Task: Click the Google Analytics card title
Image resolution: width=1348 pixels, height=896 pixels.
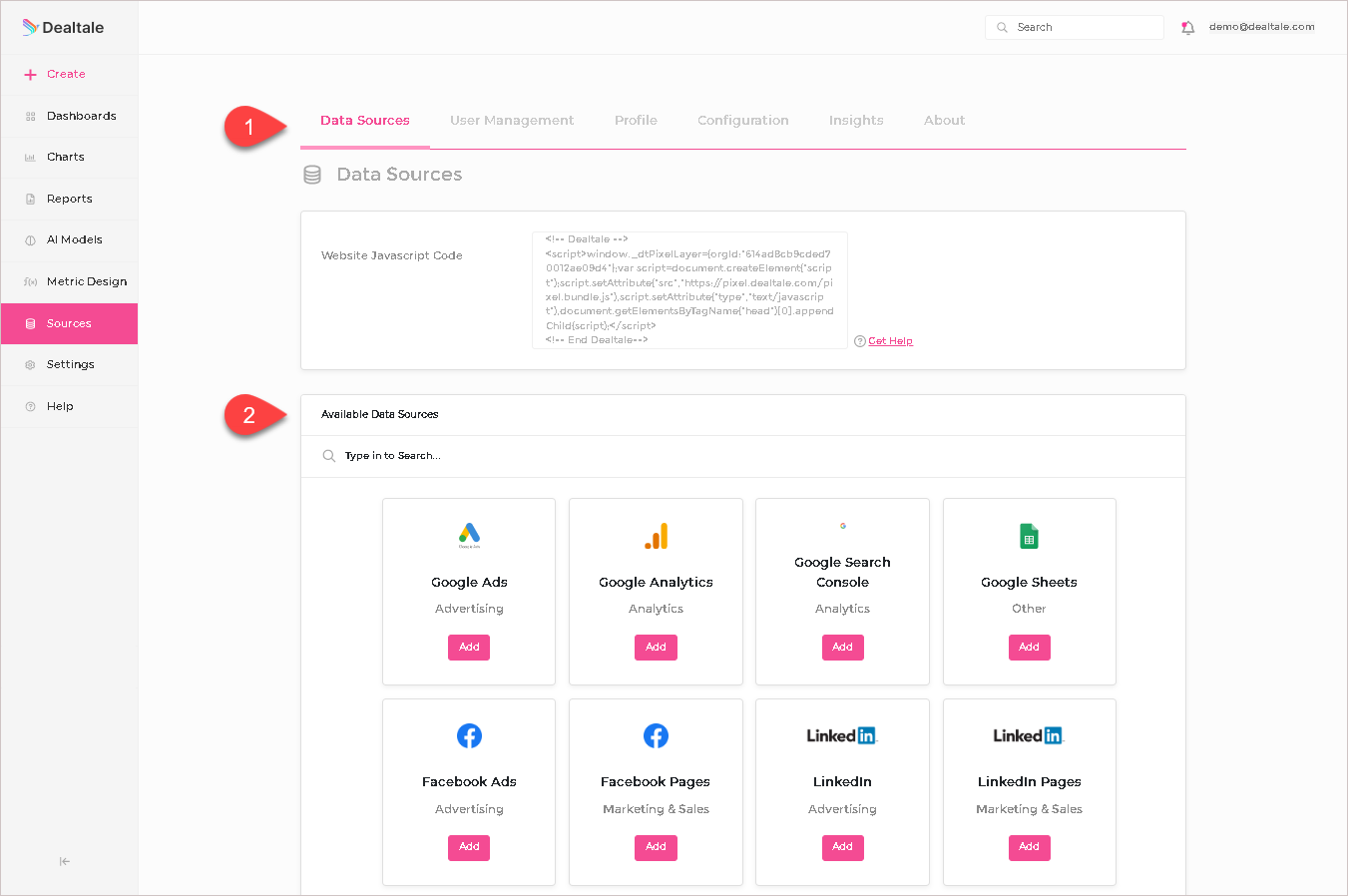Action: (656, 583)
